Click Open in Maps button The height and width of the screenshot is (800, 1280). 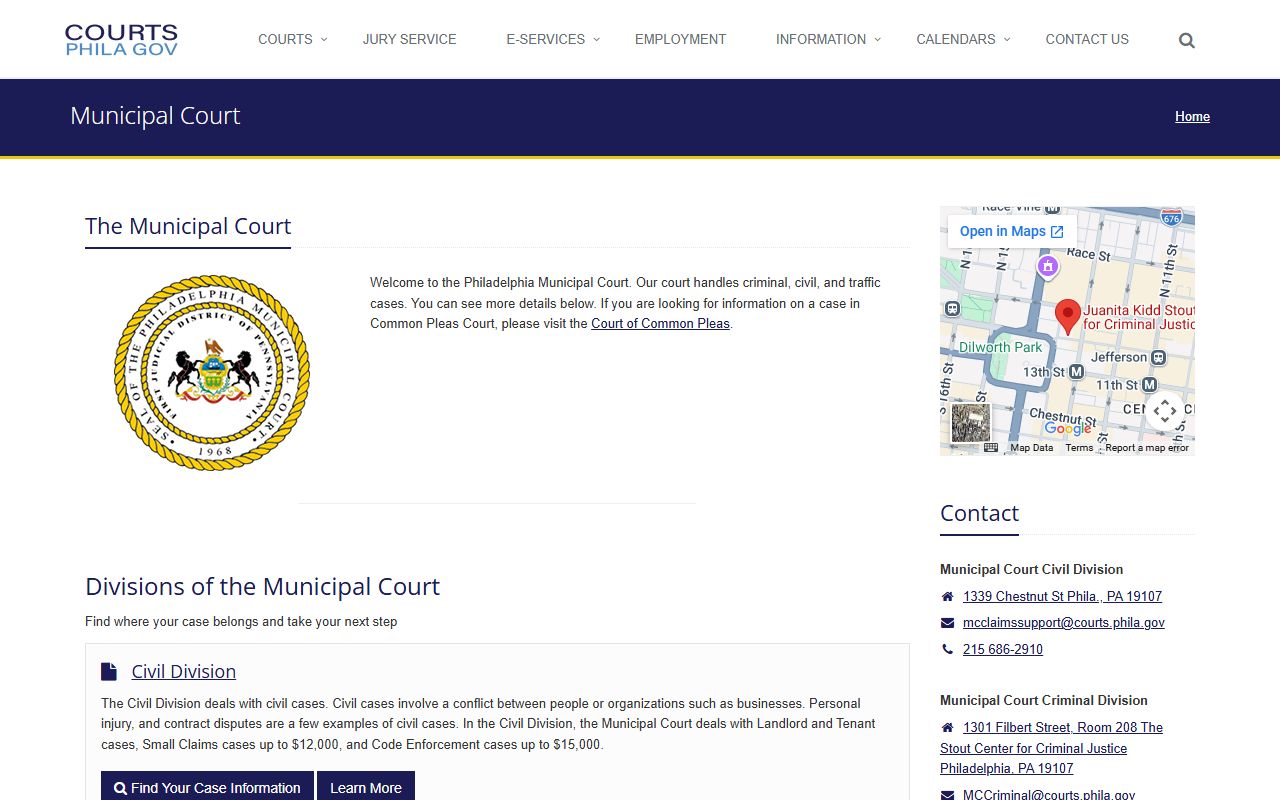pyautogui.click(x=1012, y=231)
